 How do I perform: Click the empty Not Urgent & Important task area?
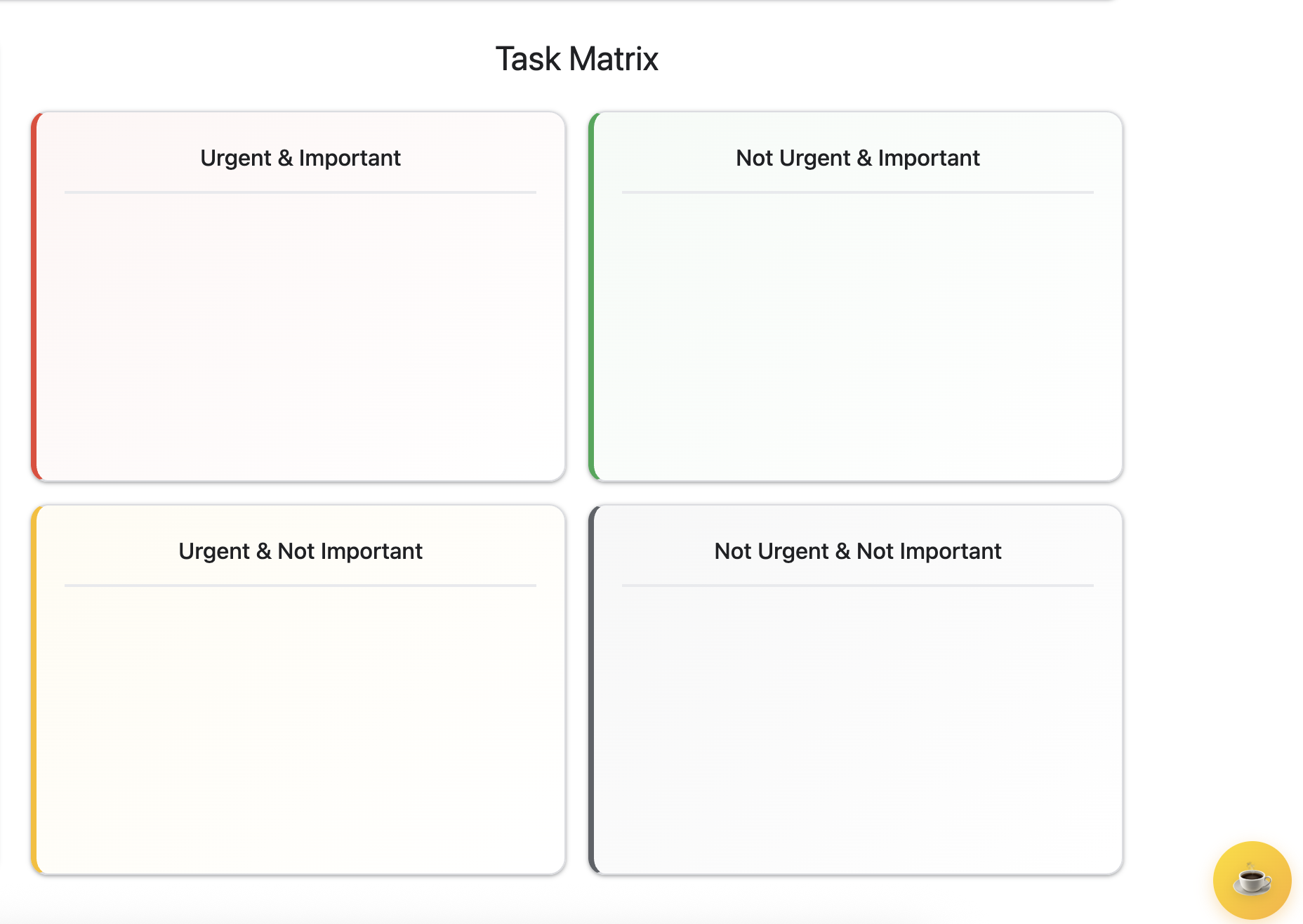(x=857, y=334)
